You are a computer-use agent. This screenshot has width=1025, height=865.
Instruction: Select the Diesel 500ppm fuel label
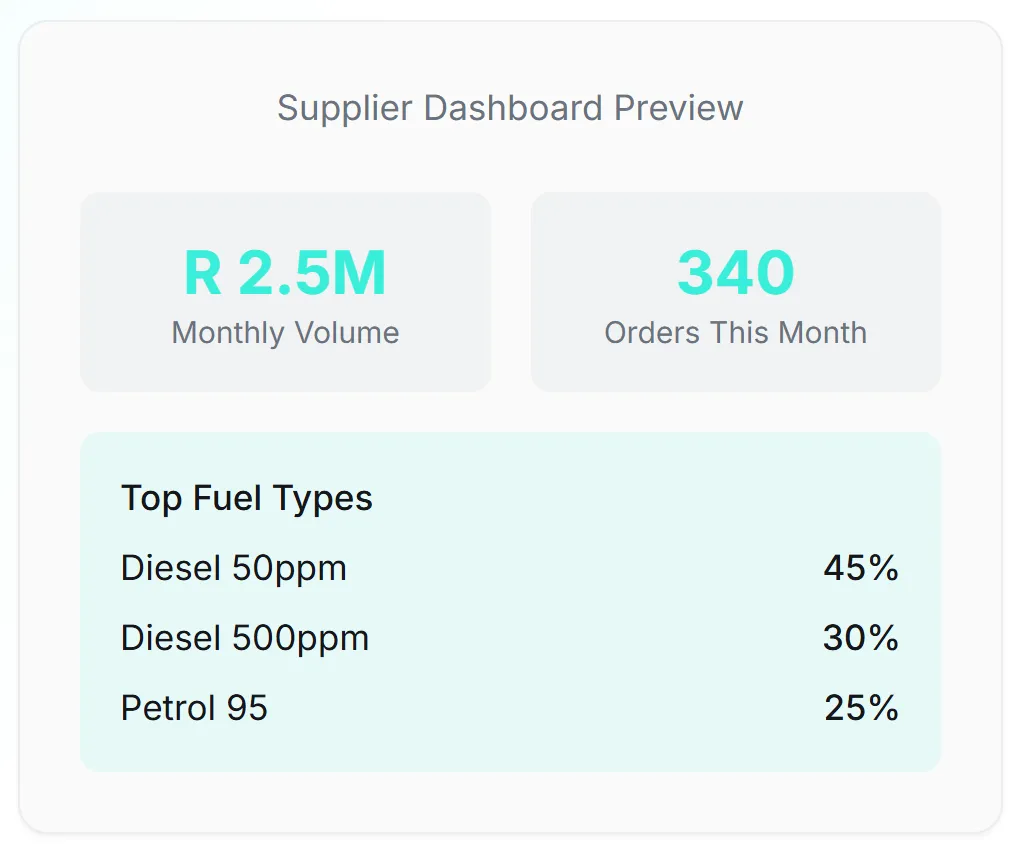pyautogui.click(x=244, y=638)
